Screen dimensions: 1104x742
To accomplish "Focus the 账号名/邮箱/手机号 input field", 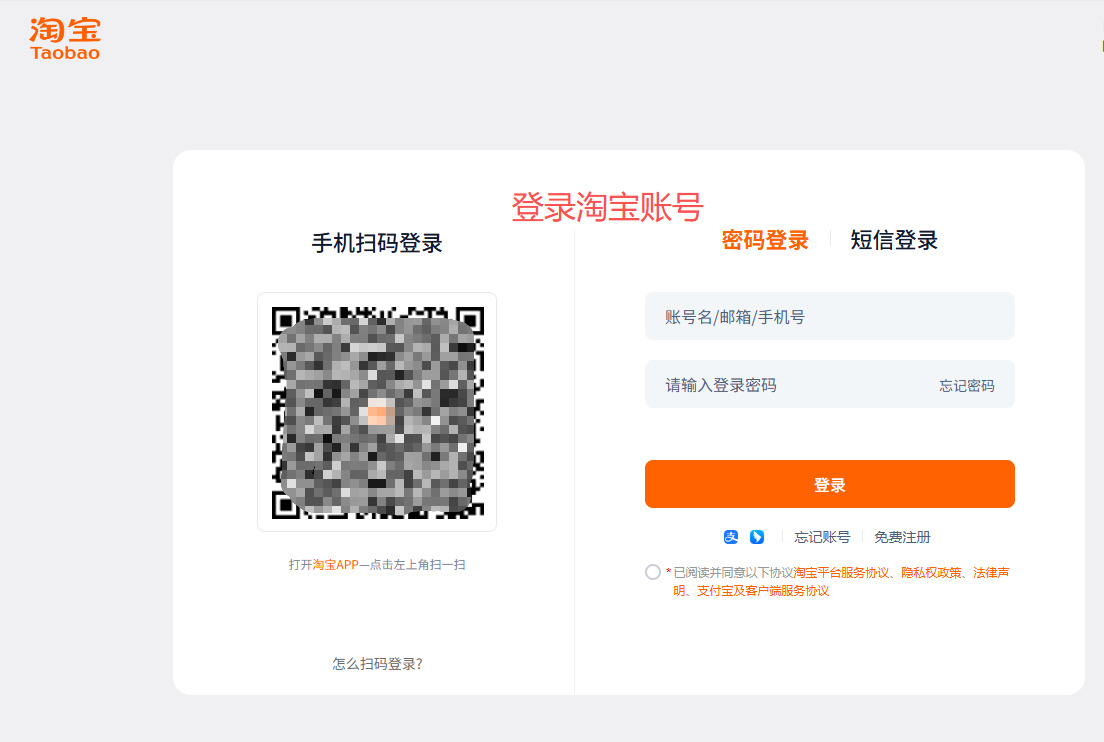I will tap(829, 316).
